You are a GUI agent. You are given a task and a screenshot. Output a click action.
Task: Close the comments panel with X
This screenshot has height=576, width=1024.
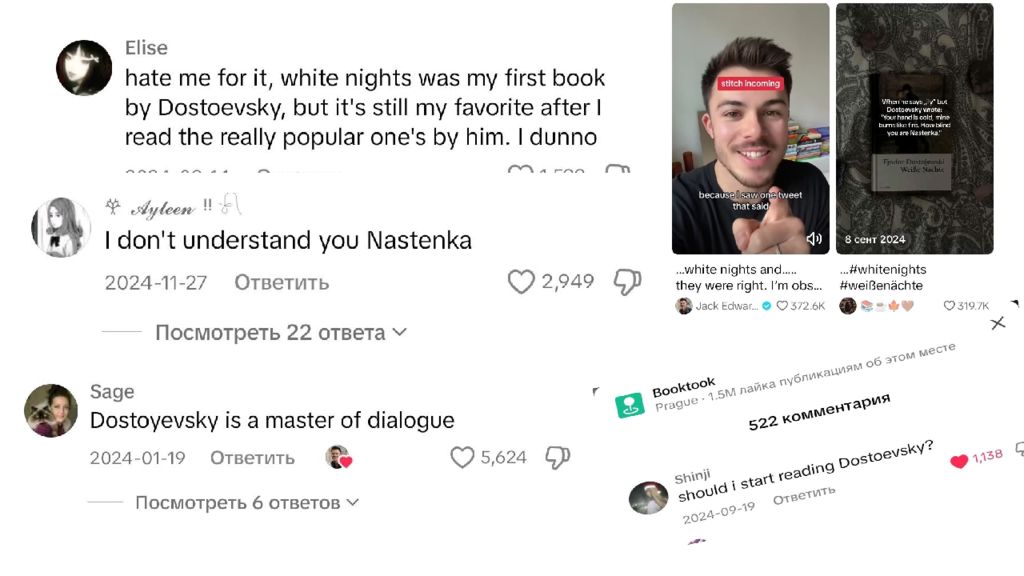tap(997, 323)
